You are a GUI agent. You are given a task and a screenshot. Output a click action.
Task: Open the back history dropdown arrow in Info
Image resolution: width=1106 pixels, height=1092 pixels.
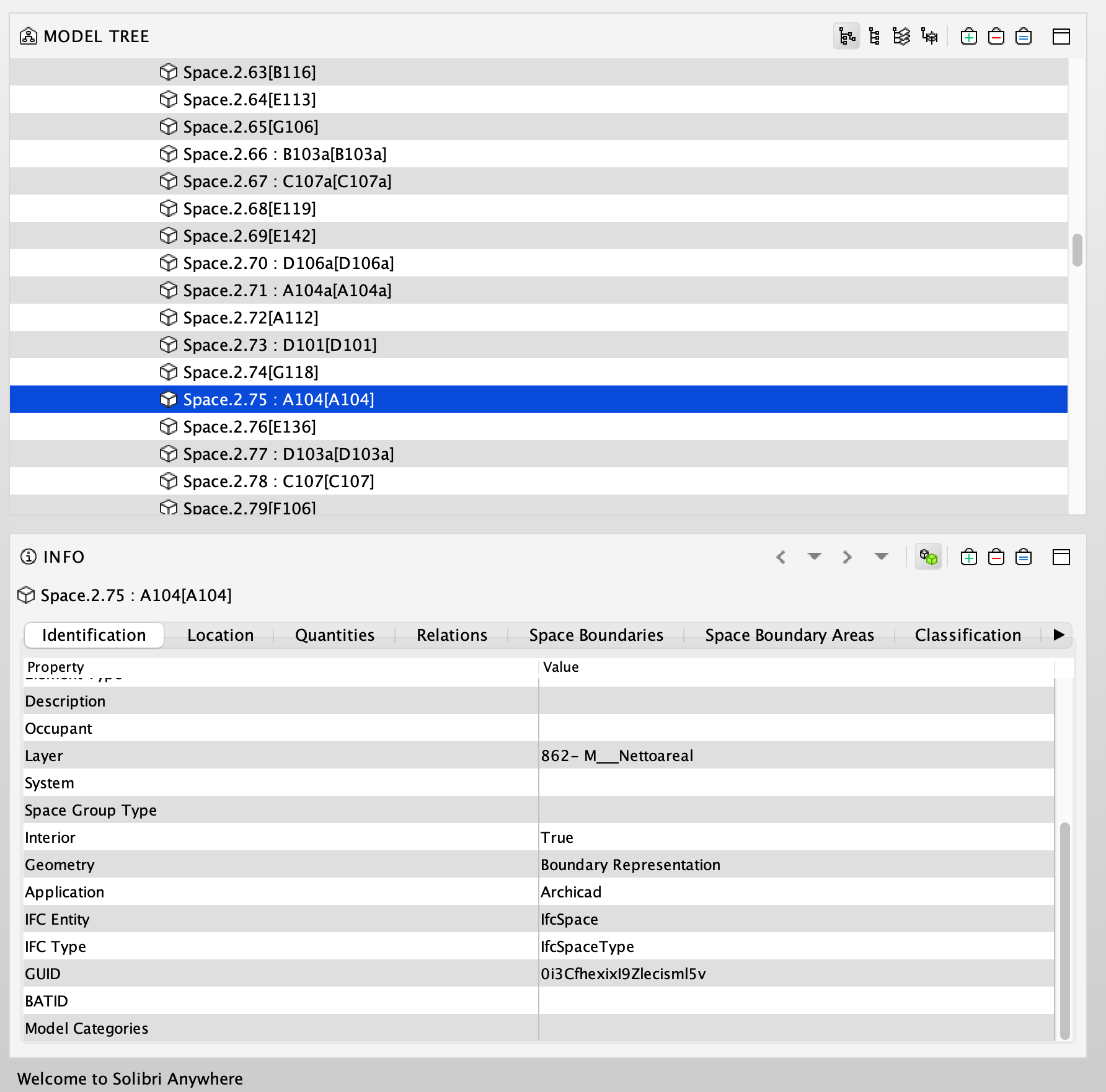[x=814, y=557]
